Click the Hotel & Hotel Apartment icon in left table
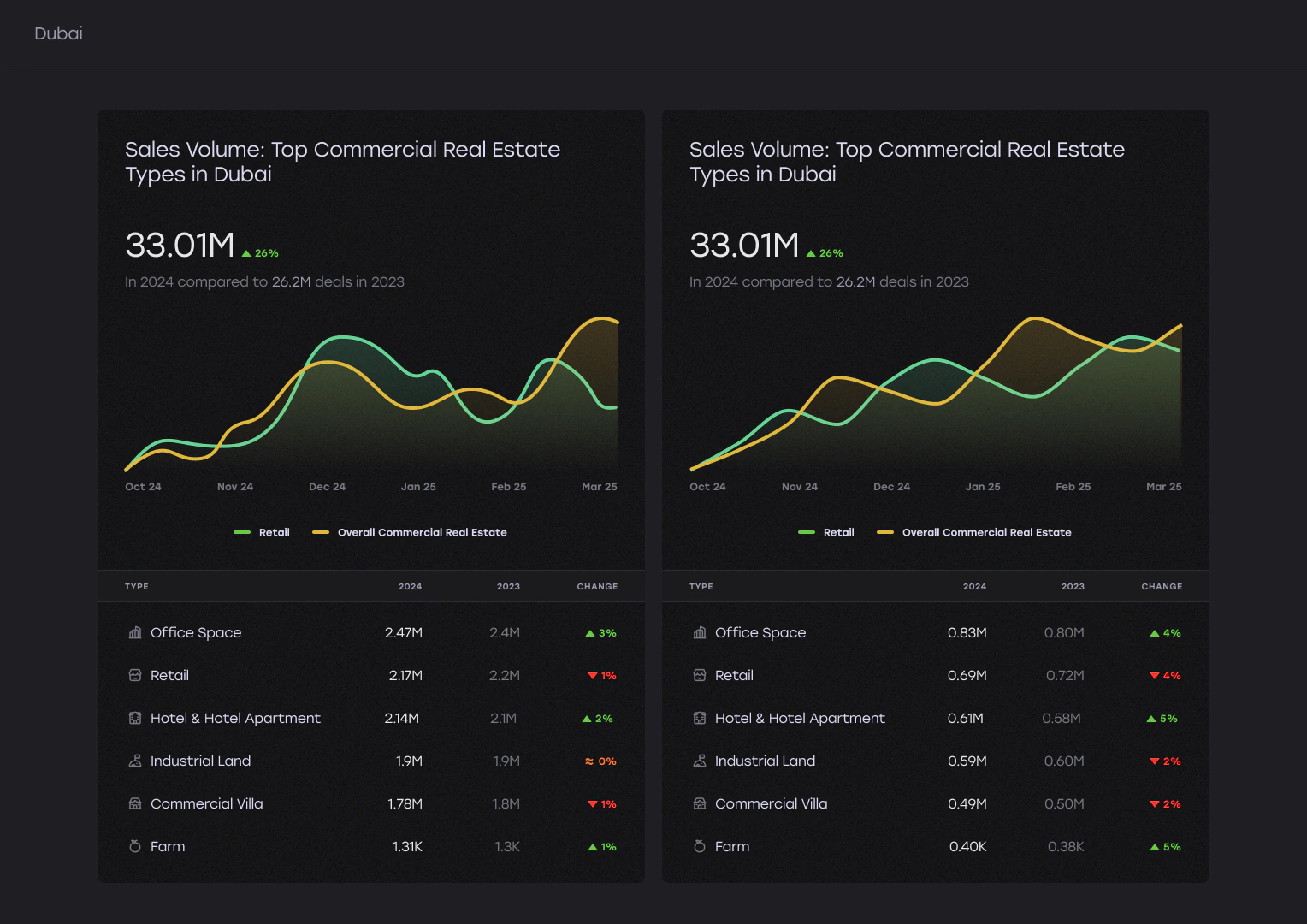 pyautogui.click(x=135, y=718)
